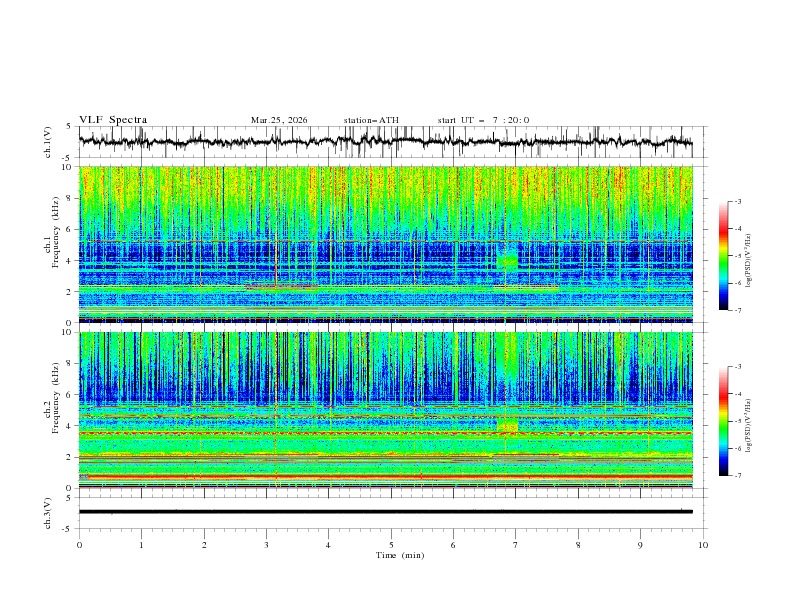Click the ch.1 color bar log(PSD) label
Viewport: 792px width, 612px height.
(749, 261)
